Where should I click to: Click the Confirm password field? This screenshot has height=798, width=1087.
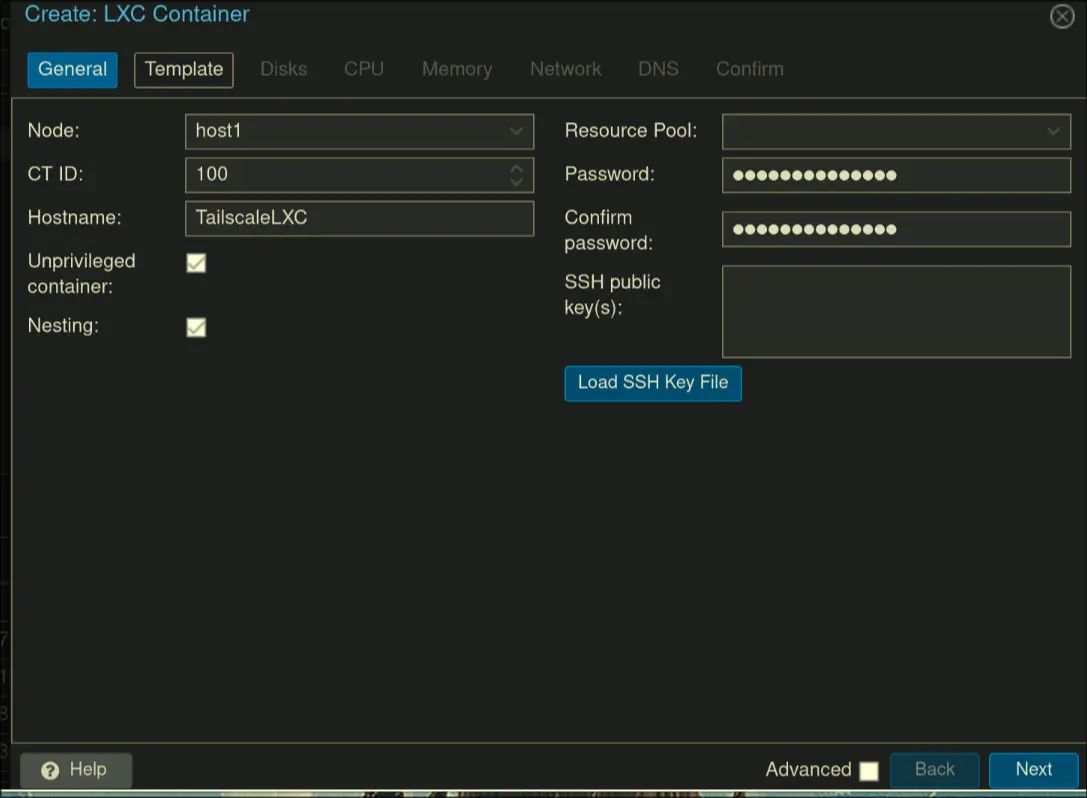click(896, 229)
